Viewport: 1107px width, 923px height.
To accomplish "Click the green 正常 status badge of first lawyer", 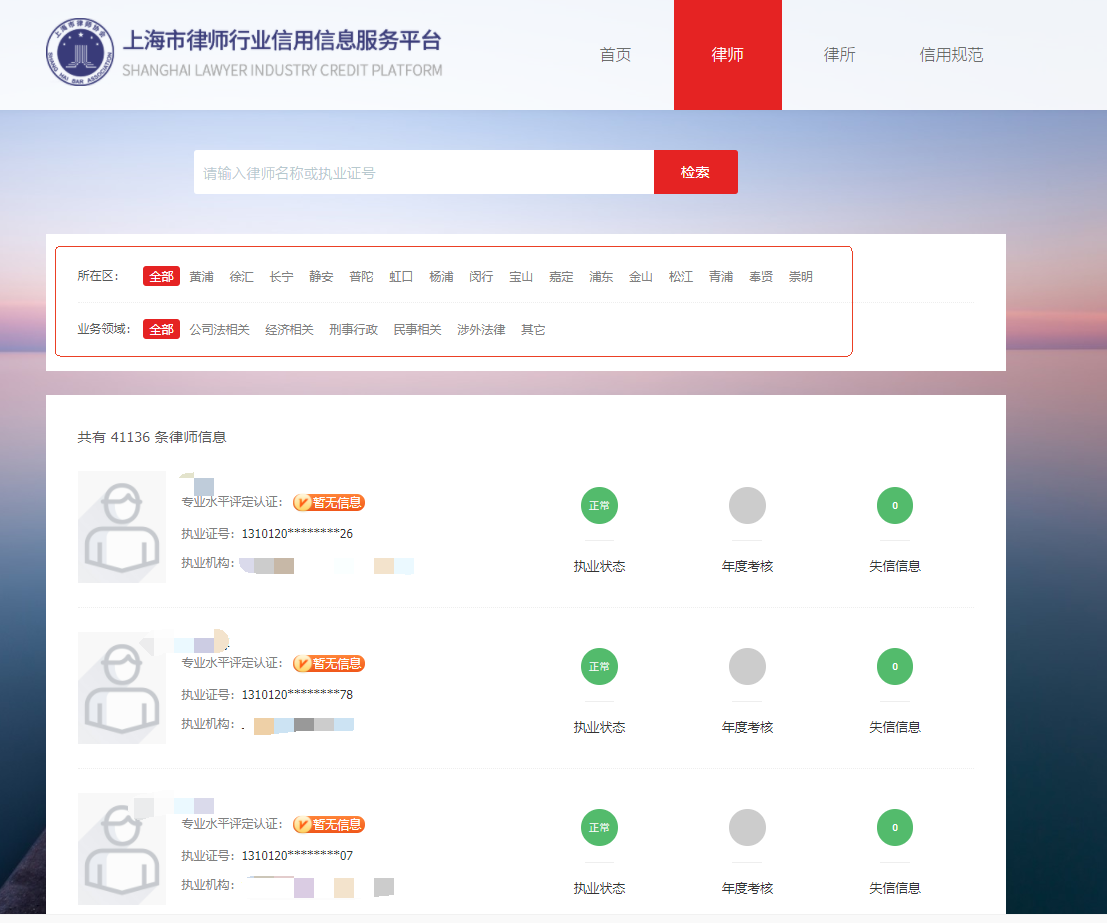I will click(599, 506).
